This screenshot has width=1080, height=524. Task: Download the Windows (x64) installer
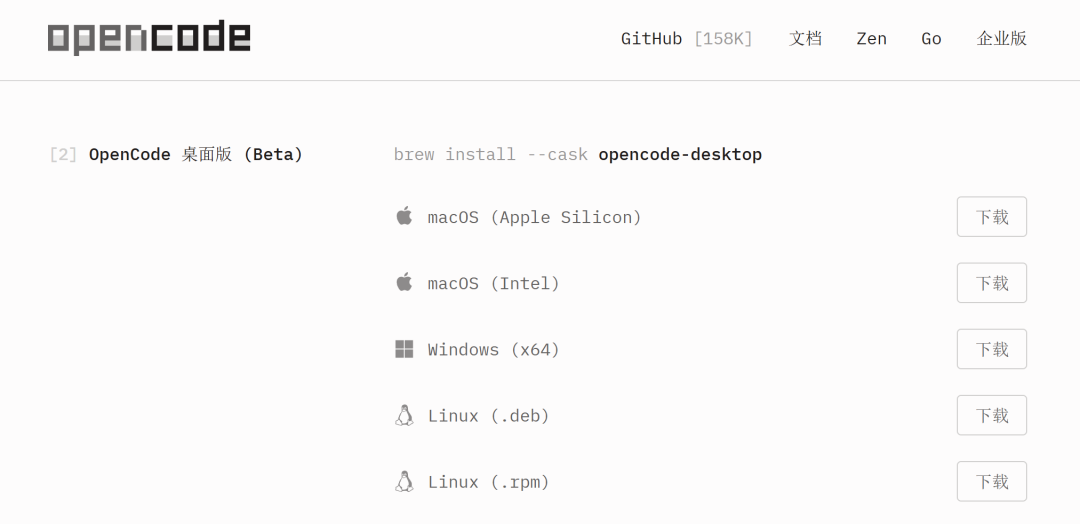pos(992,349)
